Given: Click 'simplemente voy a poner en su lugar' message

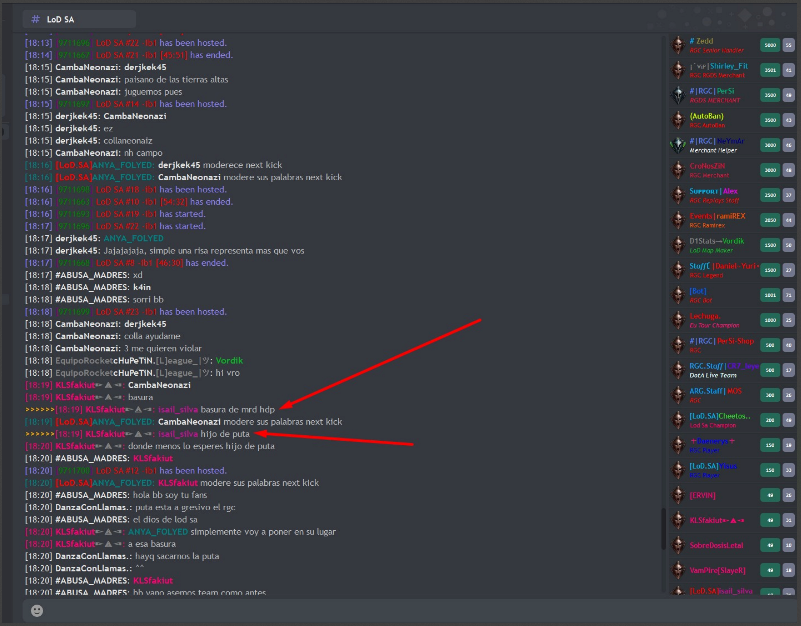Looking at the screenshot, I should [x=263, y=532].
